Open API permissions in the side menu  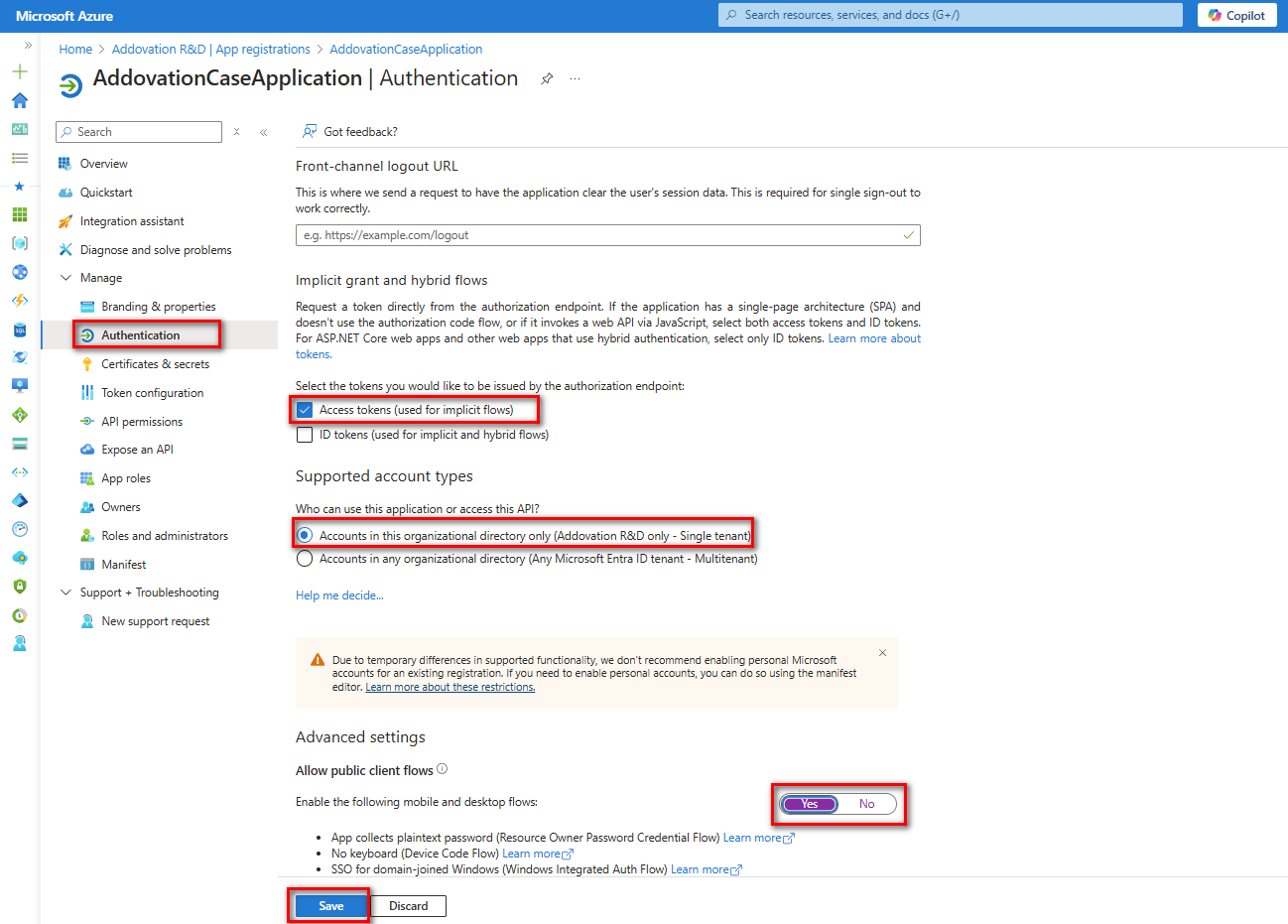(142, 422)
